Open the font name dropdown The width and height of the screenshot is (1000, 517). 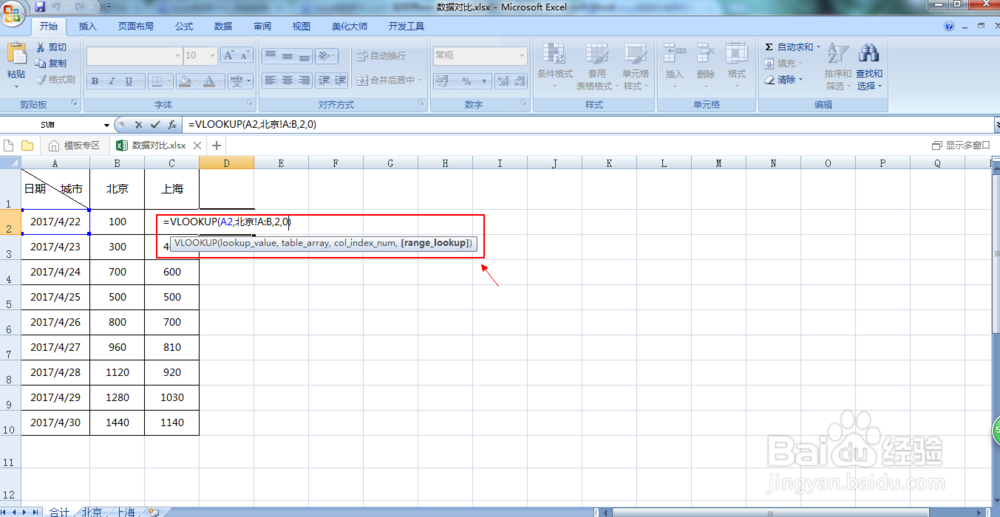coord(178,55)
